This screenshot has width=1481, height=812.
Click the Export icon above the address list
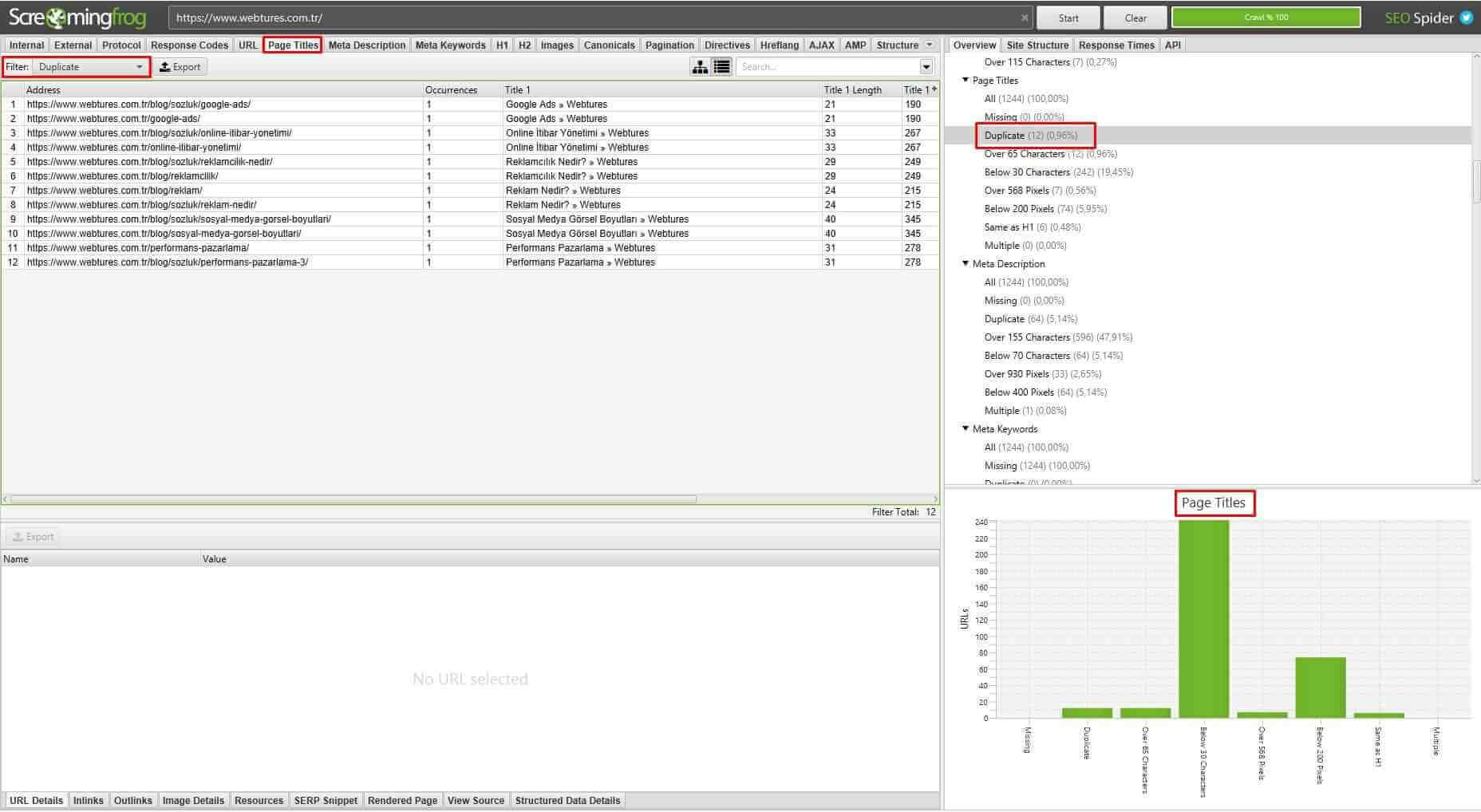(181, 66)
